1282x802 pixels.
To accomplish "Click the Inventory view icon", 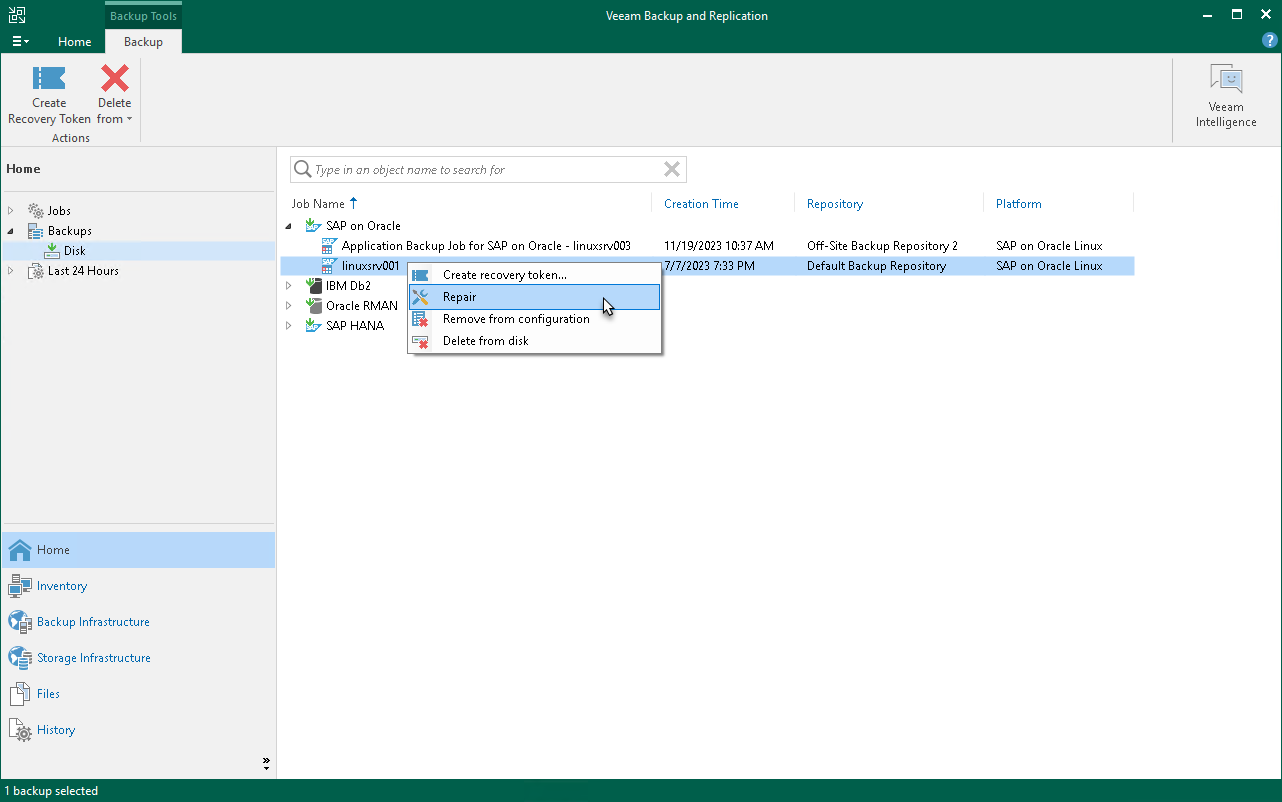I will point(20,586).
